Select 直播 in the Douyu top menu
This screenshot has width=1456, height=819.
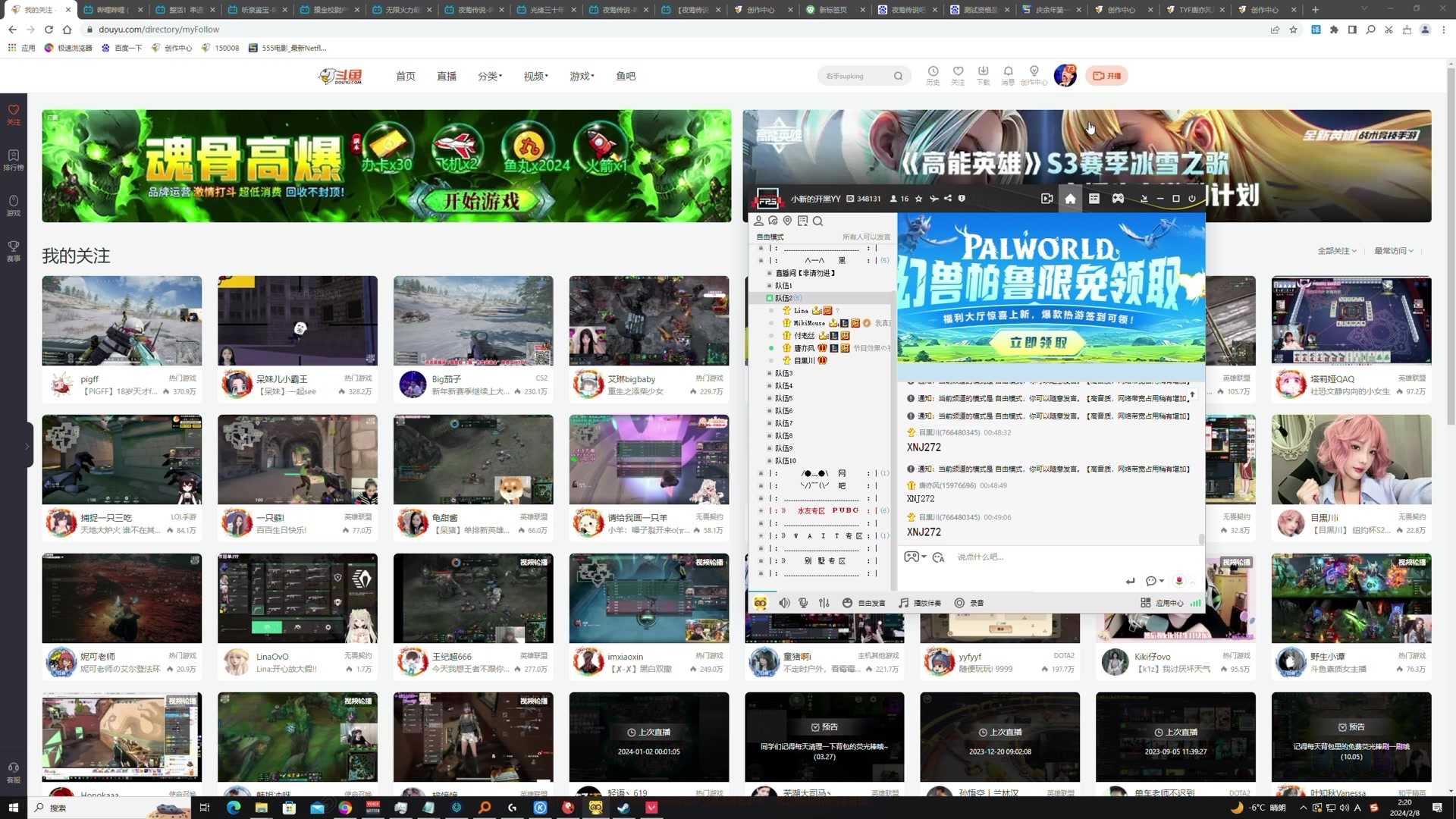coord(447,76)
